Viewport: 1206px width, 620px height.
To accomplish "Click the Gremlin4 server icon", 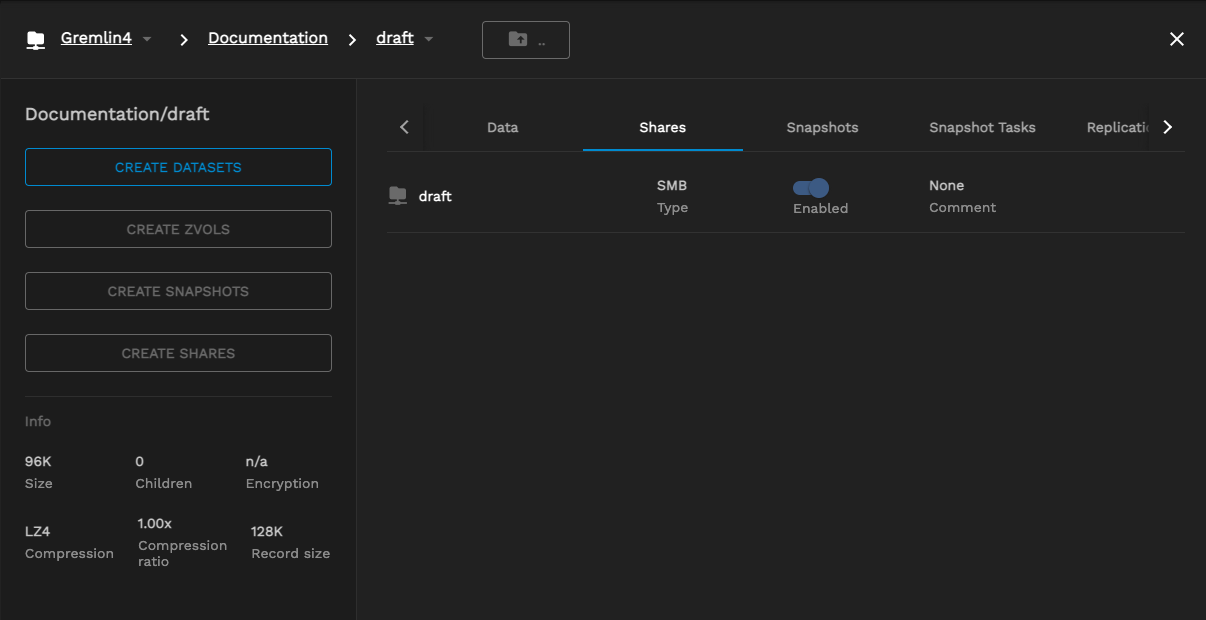I will (36, 40).
